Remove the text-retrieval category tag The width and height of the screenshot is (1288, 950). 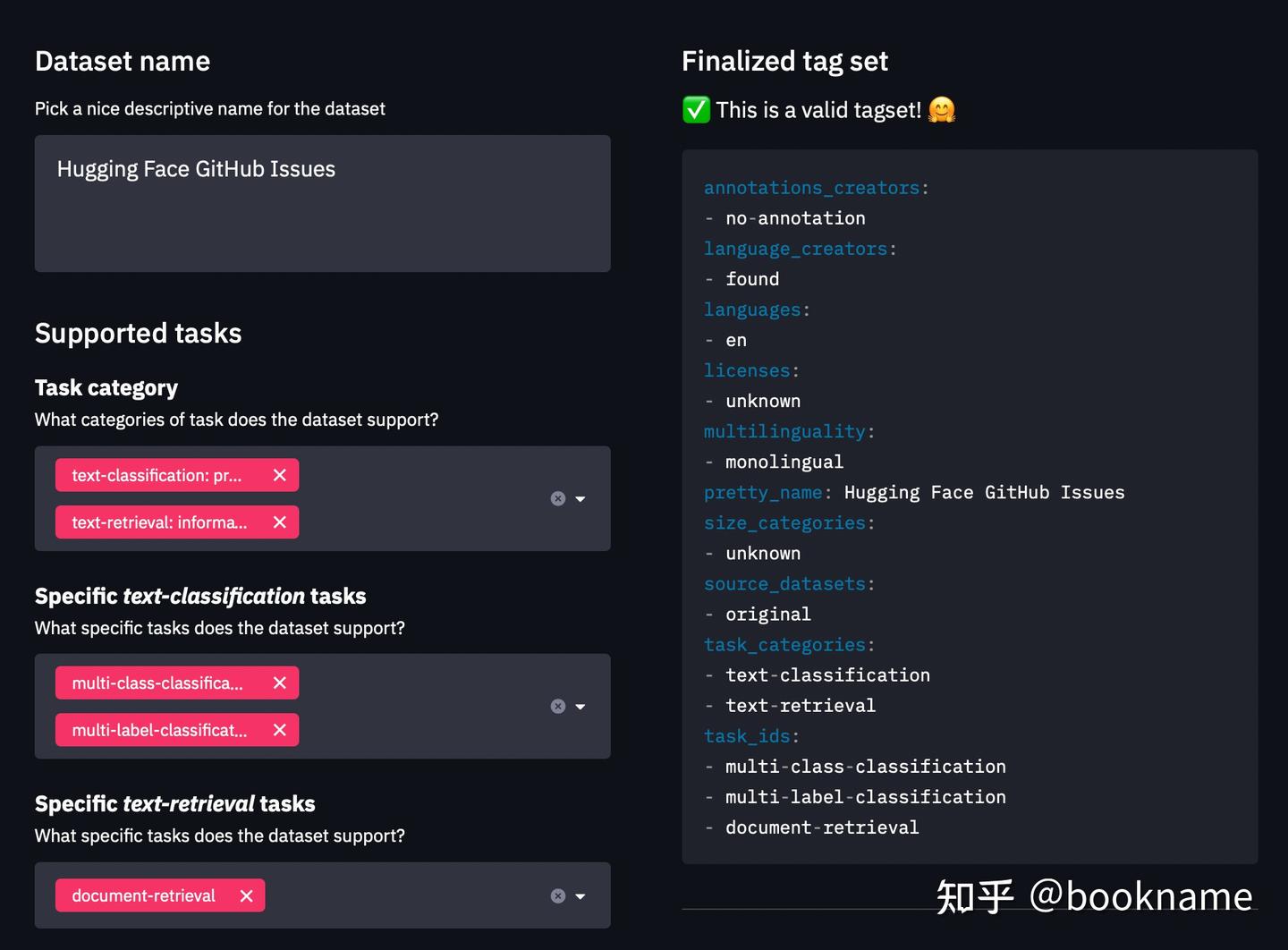click(x=279, y=522)
